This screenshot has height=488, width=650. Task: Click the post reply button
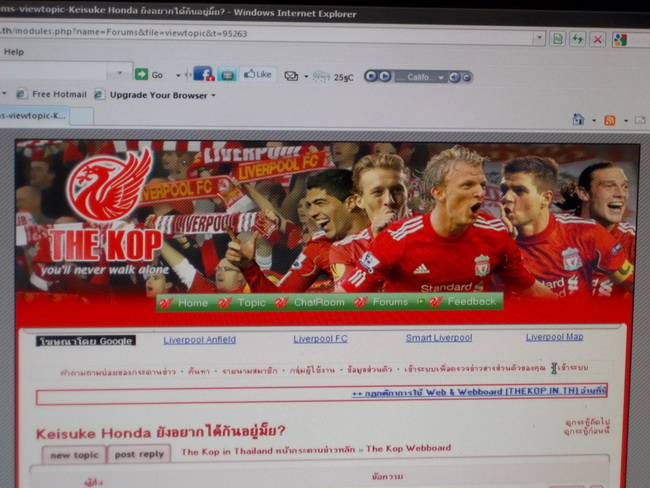click(139, 454)
